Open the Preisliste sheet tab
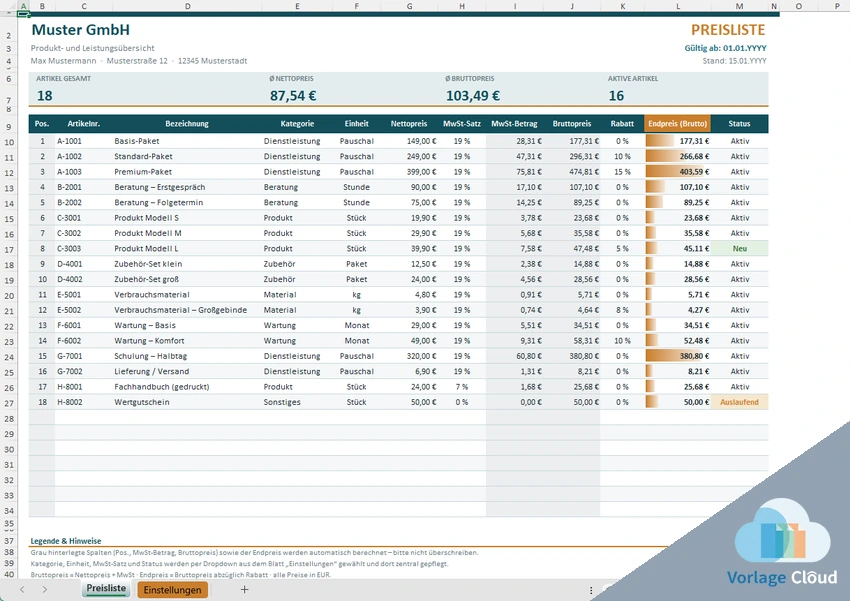The height and width of the screenshot is (601, 850). (106, 589)
